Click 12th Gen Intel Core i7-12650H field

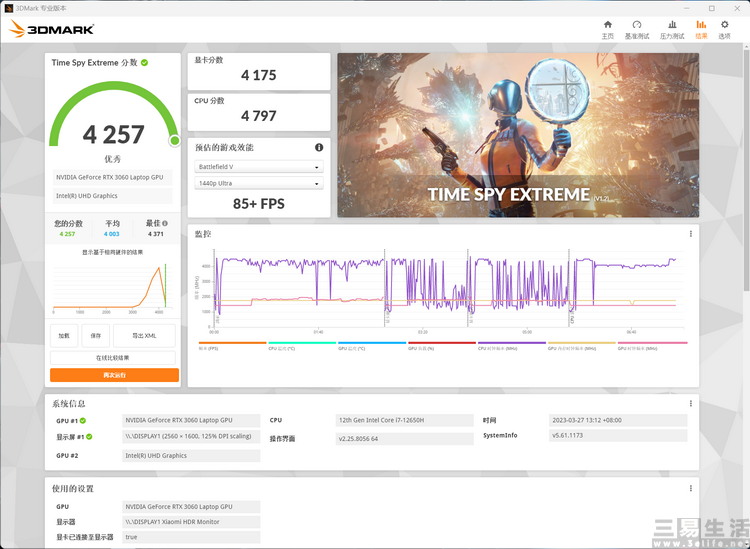[x=405, y=420]
